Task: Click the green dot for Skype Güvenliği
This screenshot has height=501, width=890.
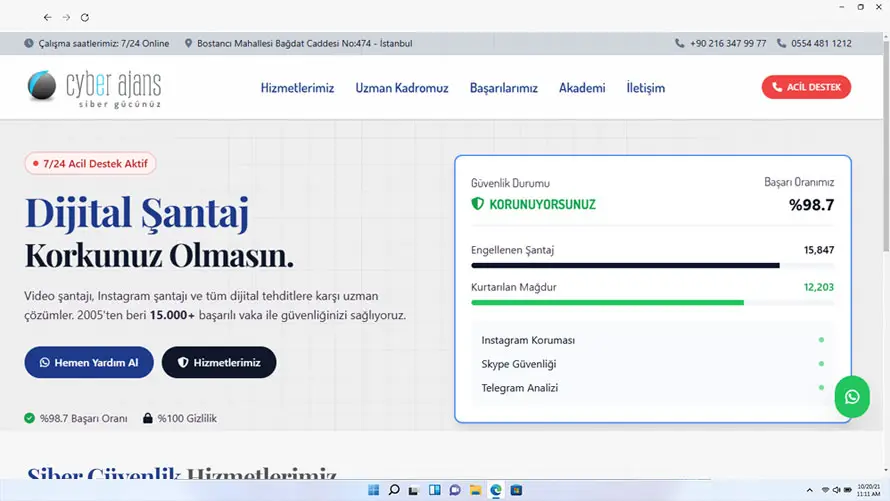Action: tap(821, 364)
